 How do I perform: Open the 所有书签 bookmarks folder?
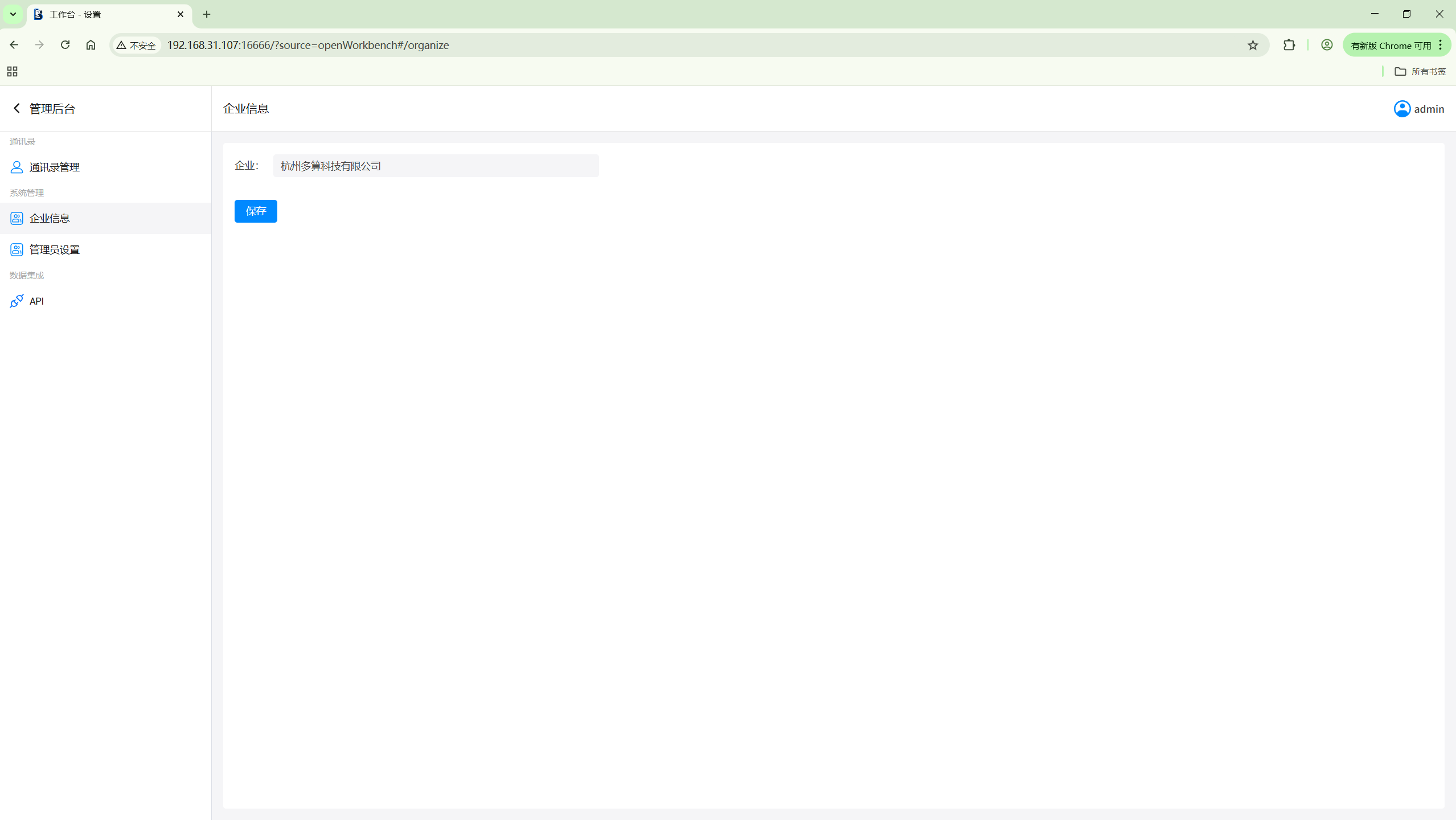click(1420, 71)
